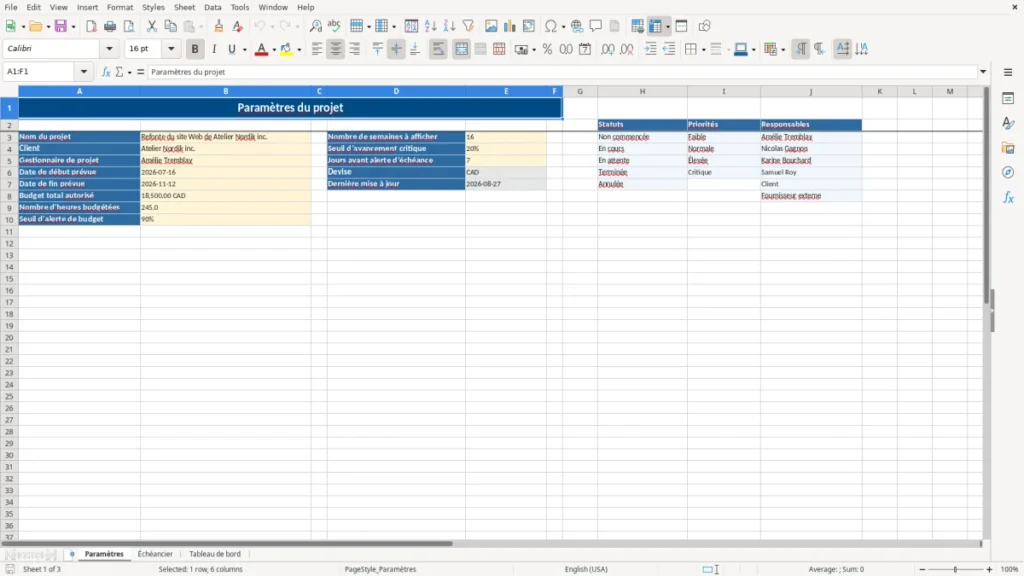Screen dimensions: 1024x576
Task: Insert a comment using toolbar icon
Action: [596, 26]
